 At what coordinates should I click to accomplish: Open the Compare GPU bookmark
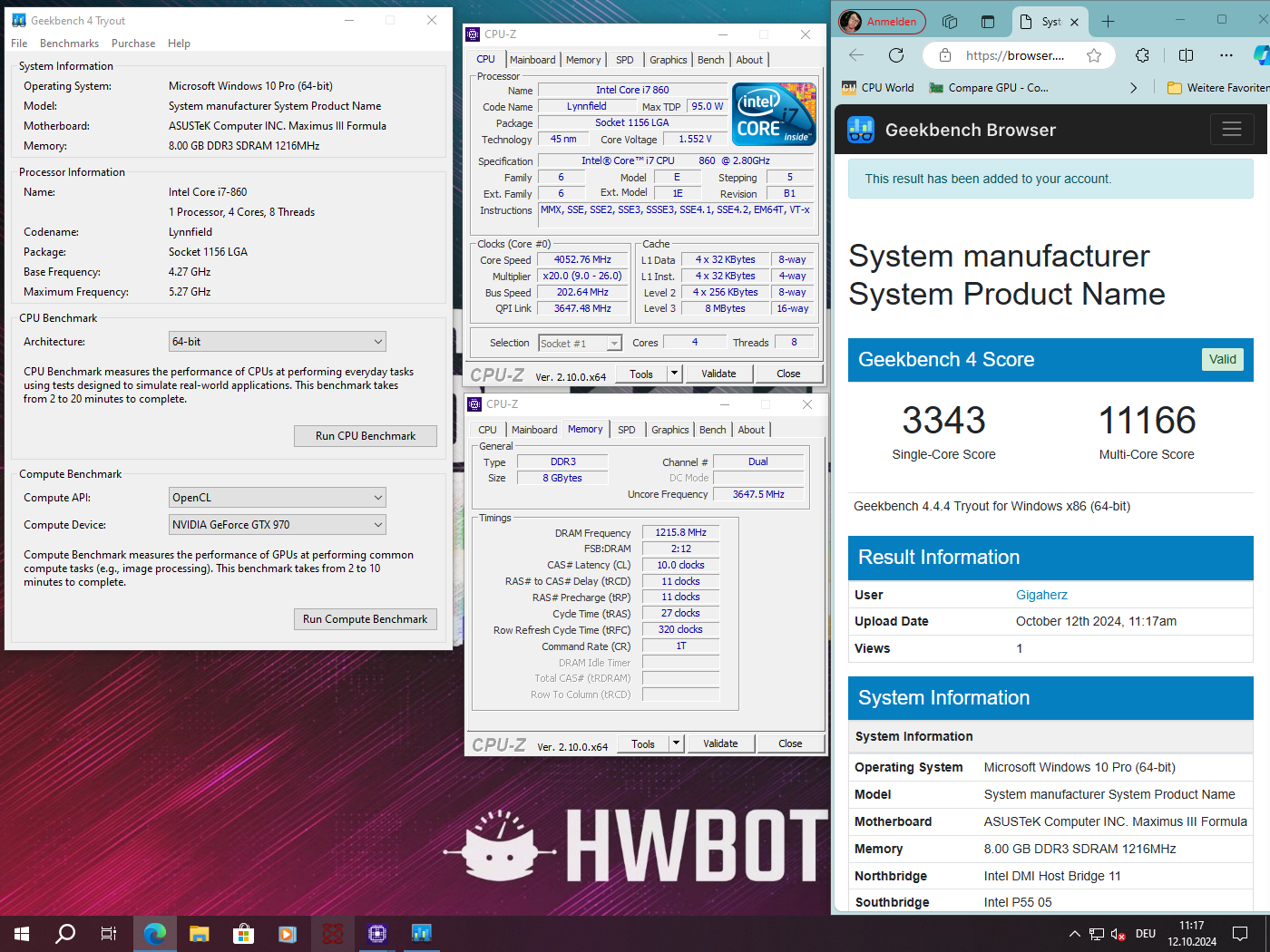tap(989, 88)
